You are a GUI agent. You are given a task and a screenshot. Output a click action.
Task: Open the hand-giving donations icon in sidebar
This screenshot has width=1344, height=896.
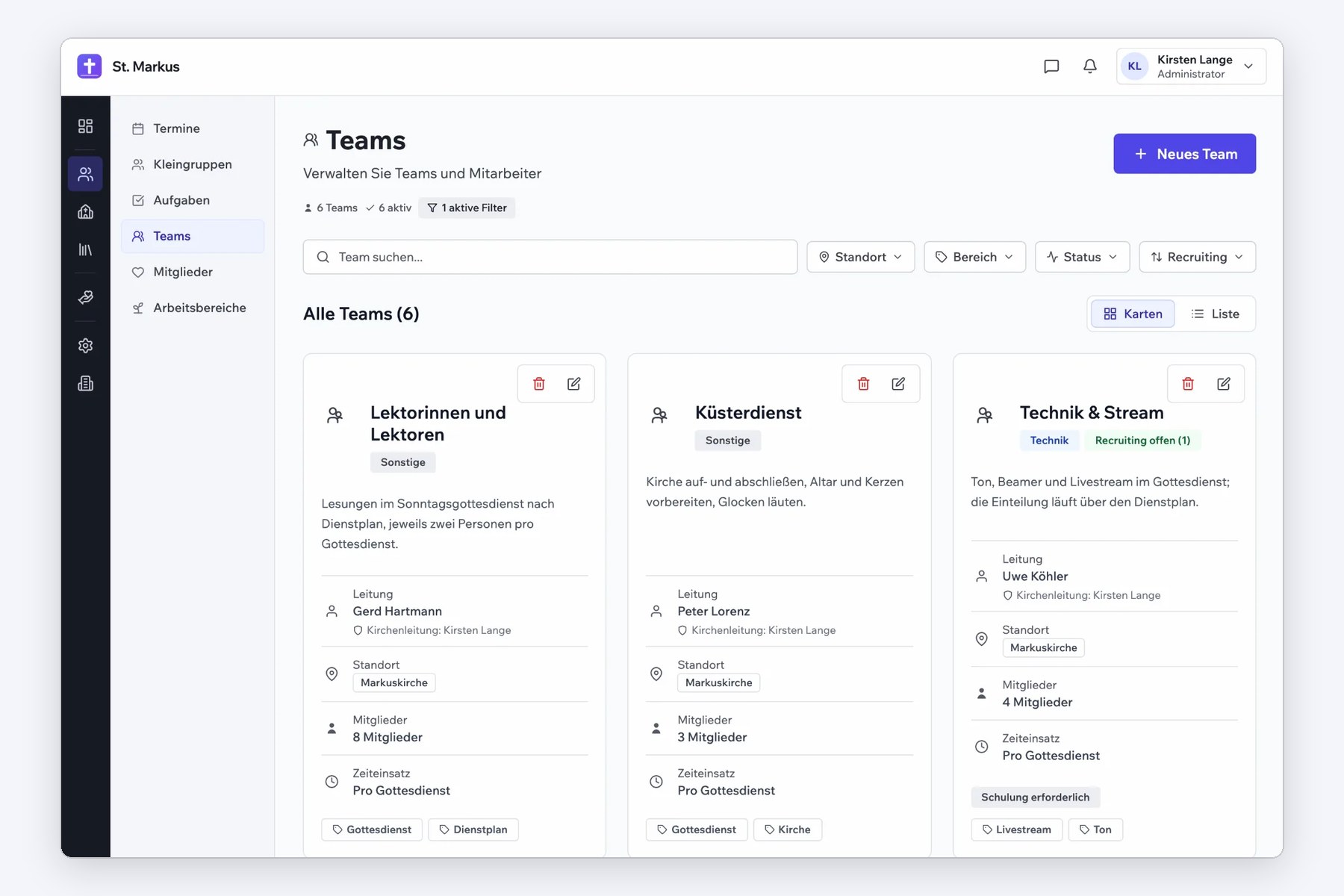(x=85, y=297)
